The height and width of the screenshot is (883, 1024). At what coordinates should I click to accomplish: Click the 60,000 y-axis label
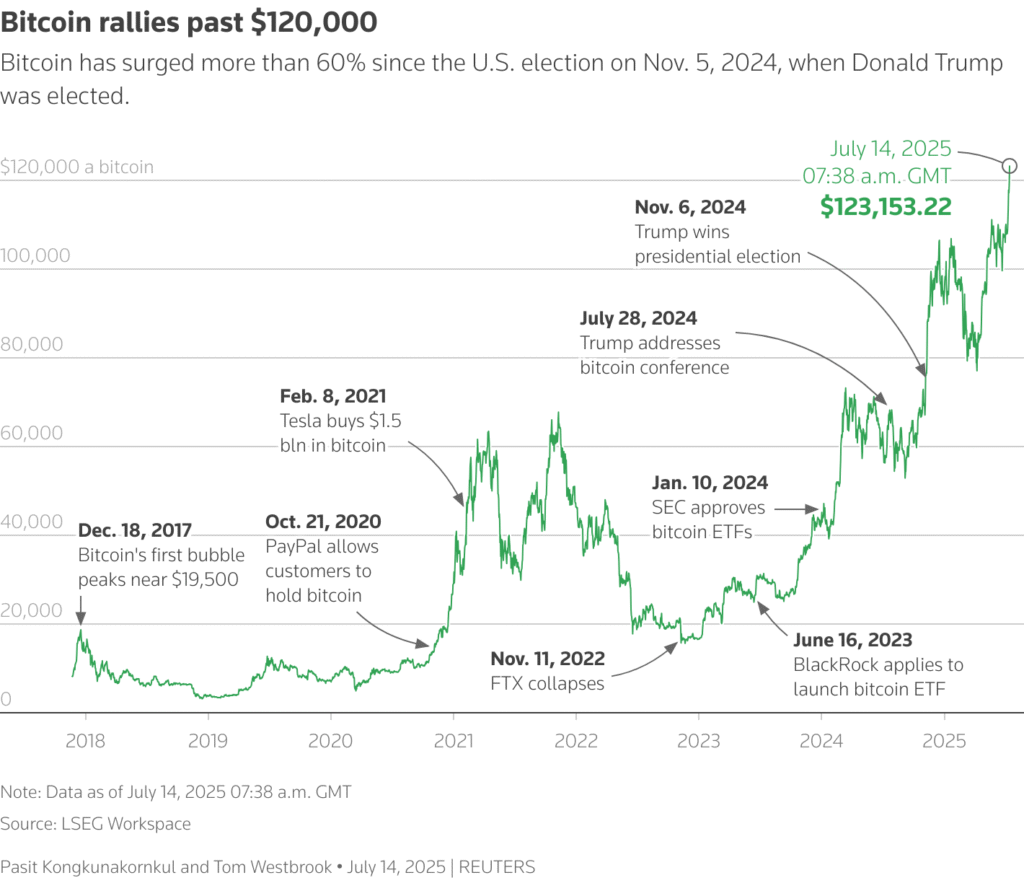pos(35,433)
